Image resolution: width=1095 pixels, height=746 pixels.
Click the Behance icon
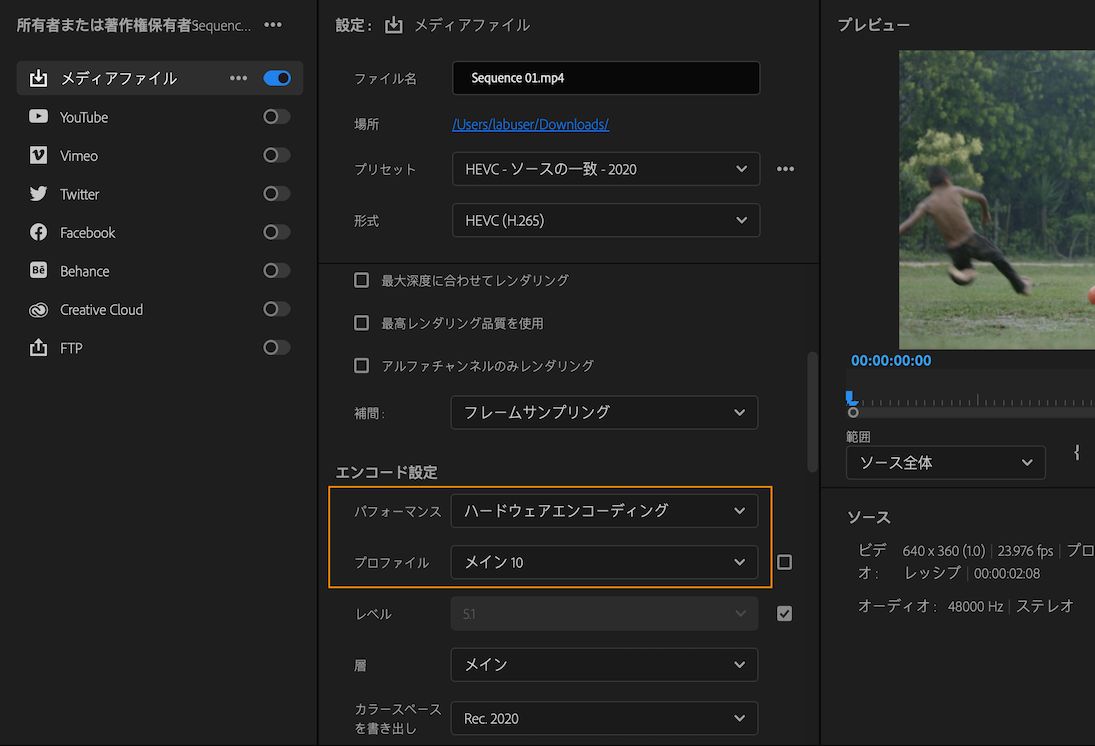coord(38,270)
